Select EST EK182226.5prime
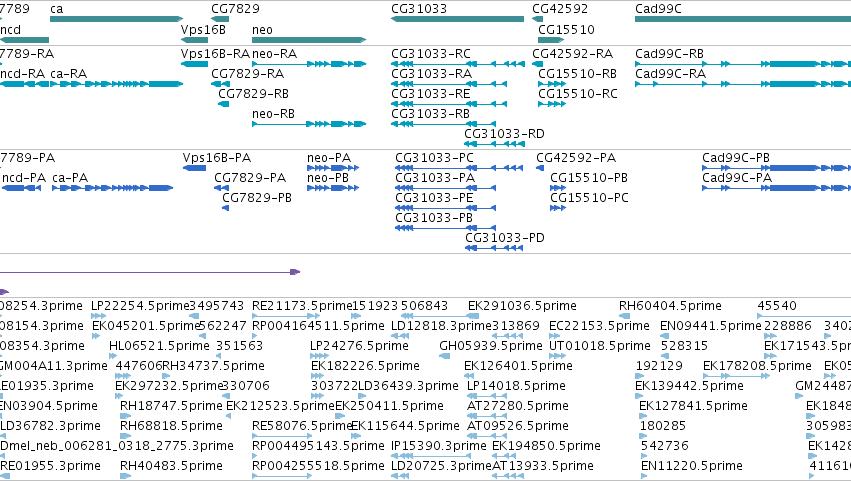The width and height of the screenshot is (851, 481). [317, 376]
